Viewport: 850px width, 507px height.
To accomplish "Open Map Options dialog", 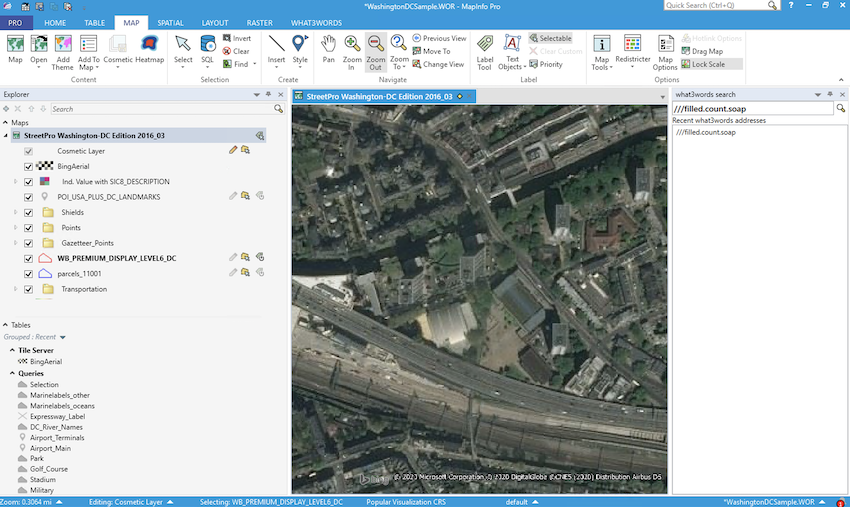I will click(x=665, y=52).
